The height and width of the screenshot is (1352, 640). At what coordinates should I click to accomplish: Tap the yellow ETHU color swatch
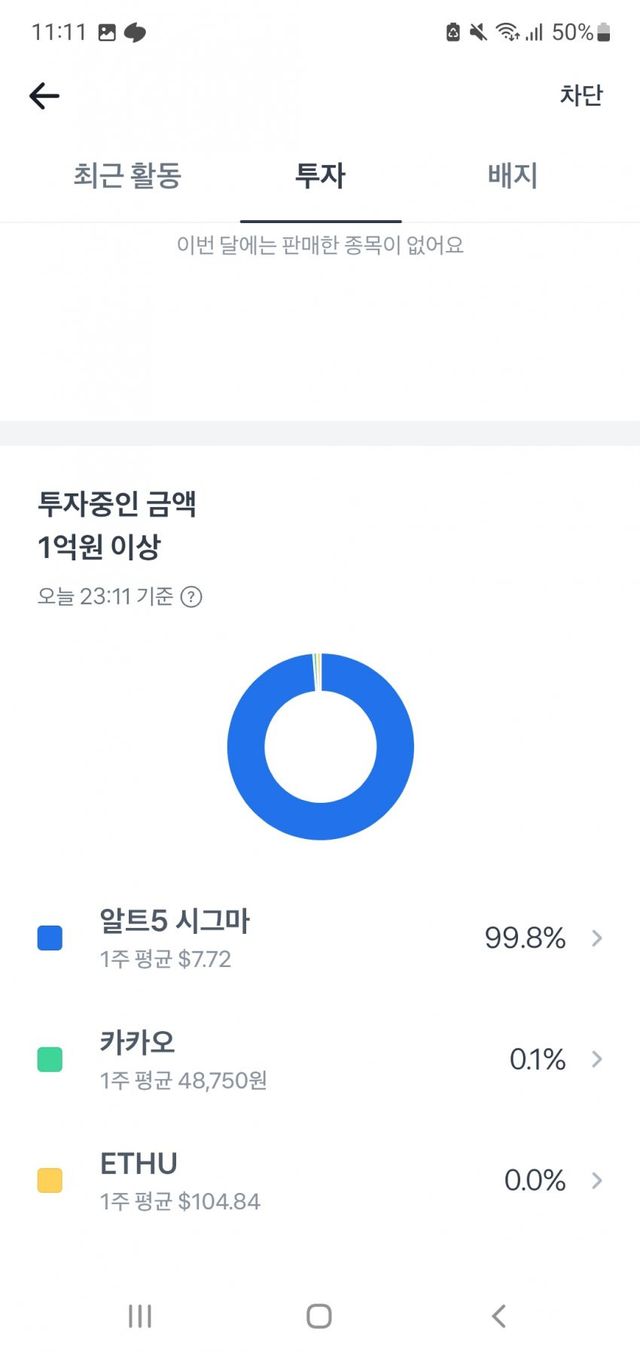[x=49, y=1180]
